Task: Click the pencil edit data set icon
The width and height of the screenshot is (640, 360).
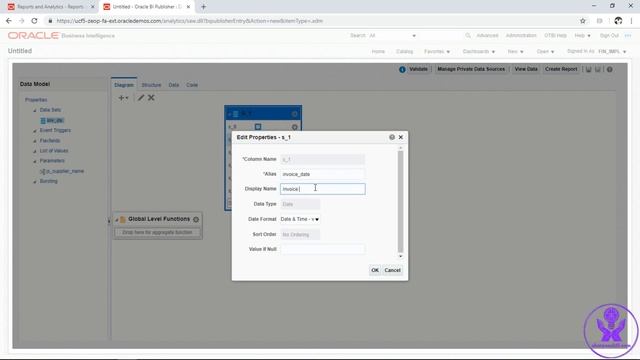Action: (x=141, y=98)
